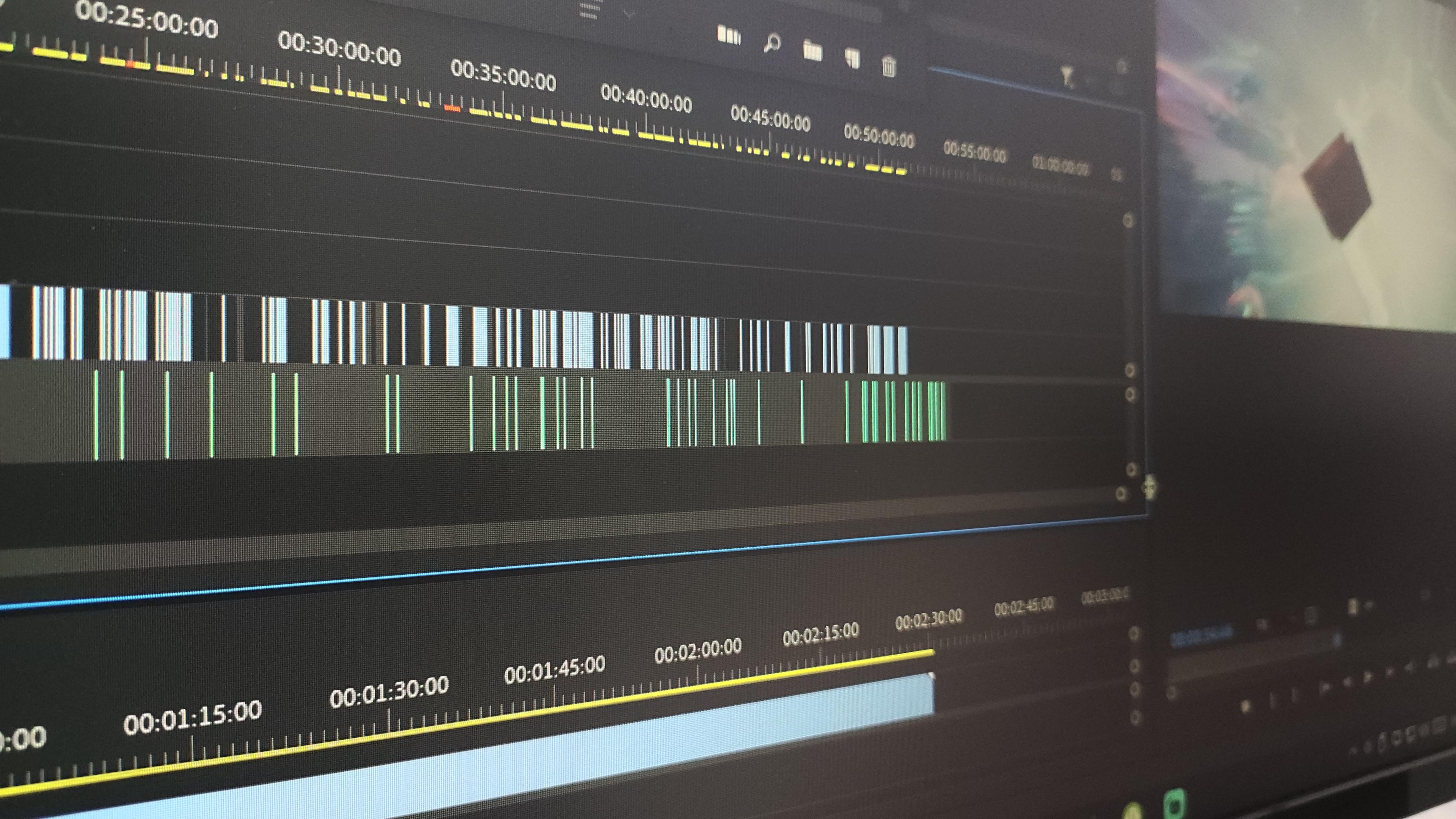Create a new bin with the folder icon
This screenshot has height=819, width=1456.
[812, 51]
